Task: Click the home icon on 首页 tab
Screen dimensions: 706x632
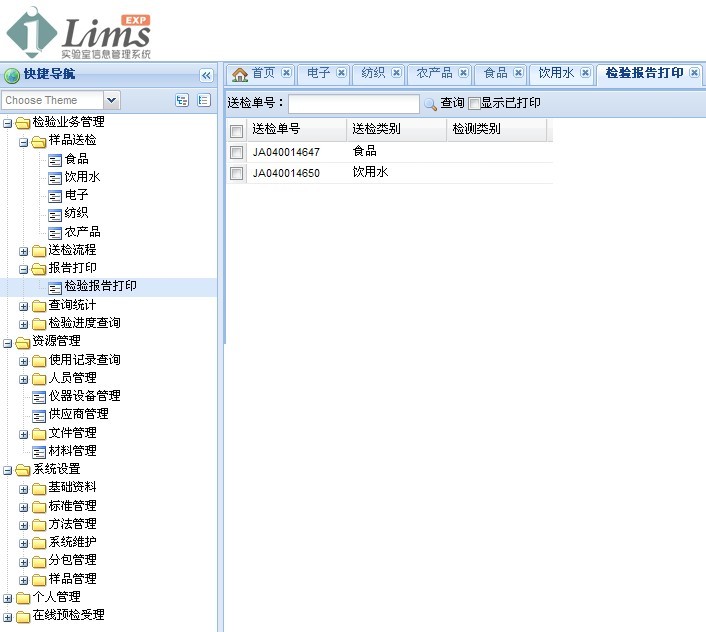Action: click(x=239, y=74)
